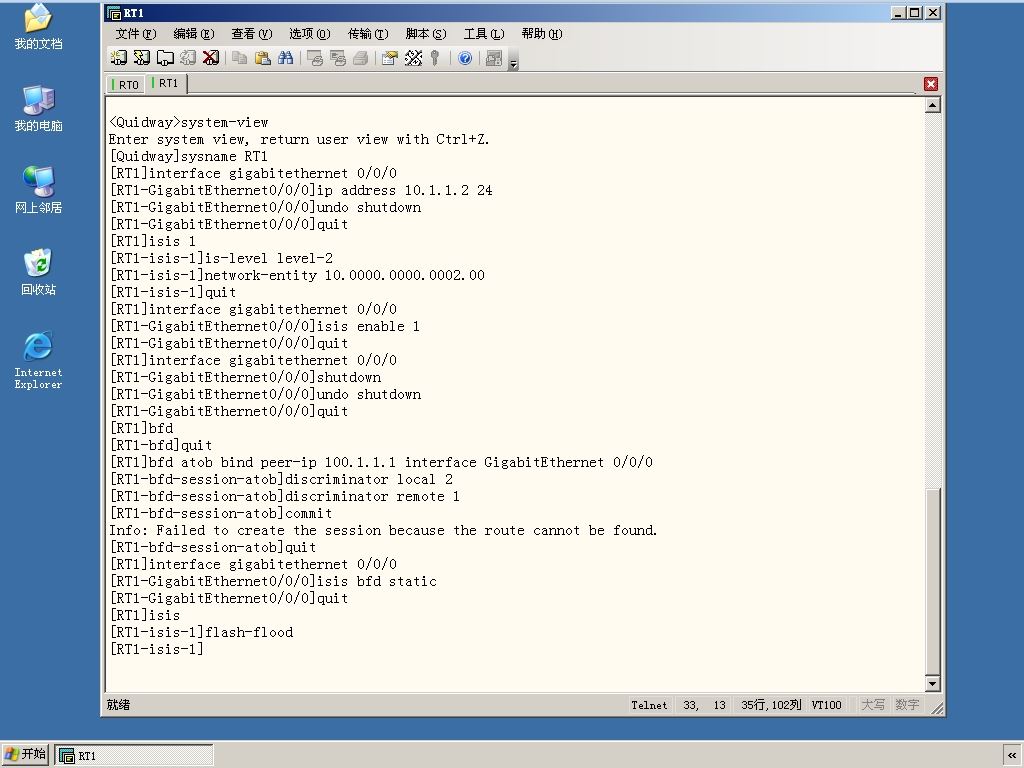1024x768 pixels.
Task: Click the SecureCRT title bar icon
Action: [x=114, y=13]
